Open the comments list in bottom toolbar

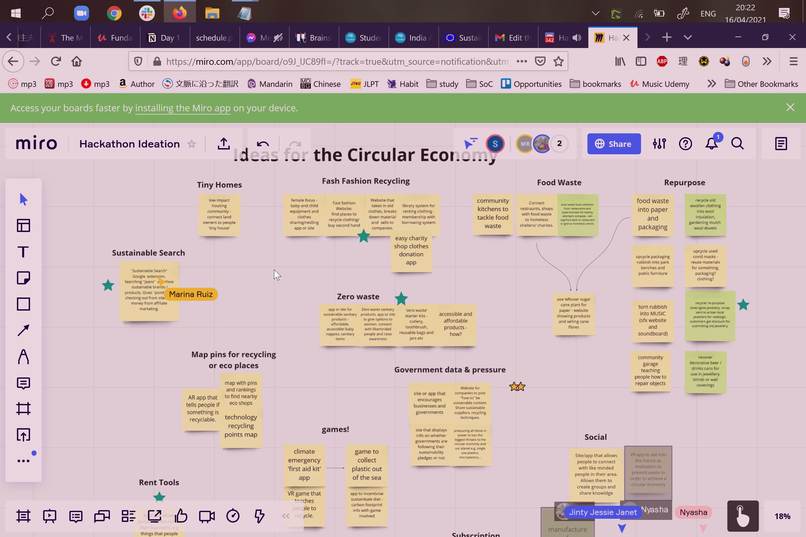(x=76, y=516)
